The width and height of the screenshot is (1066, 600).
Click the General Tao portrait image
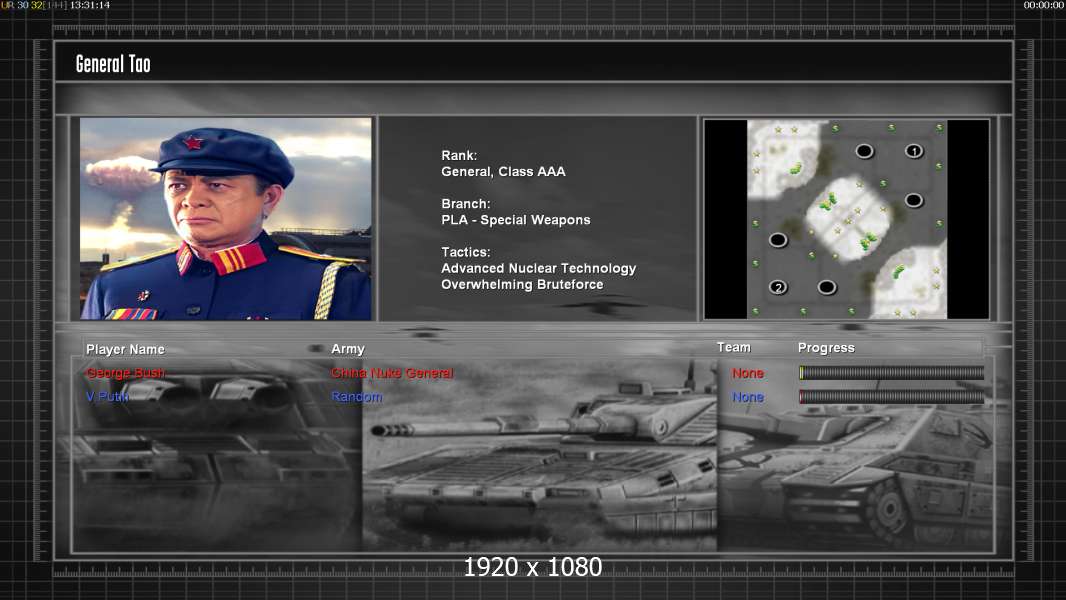pyautogui.click(x=226, y=219)
